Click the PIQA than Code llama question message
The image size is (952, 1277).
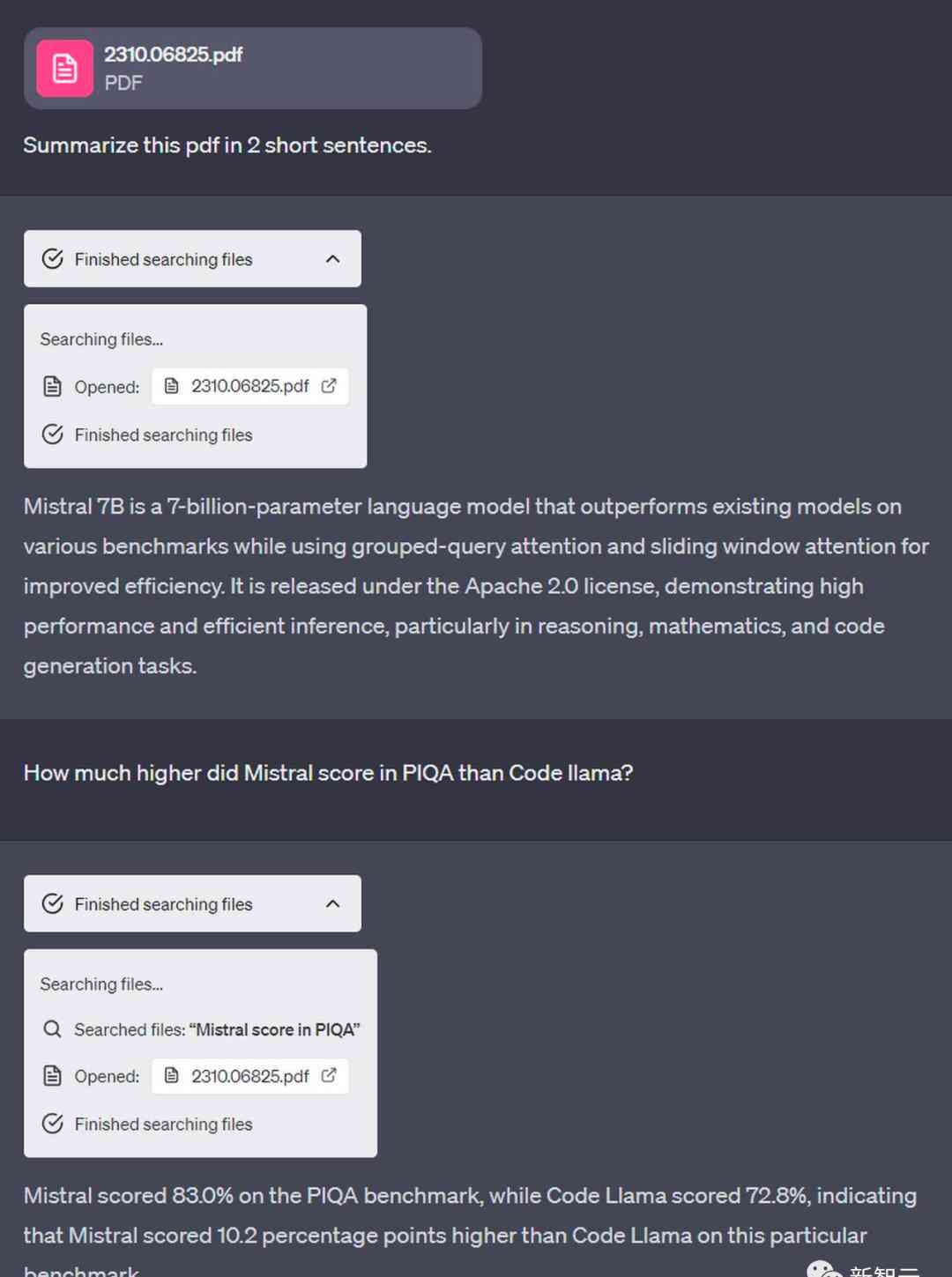coord(328,773)
